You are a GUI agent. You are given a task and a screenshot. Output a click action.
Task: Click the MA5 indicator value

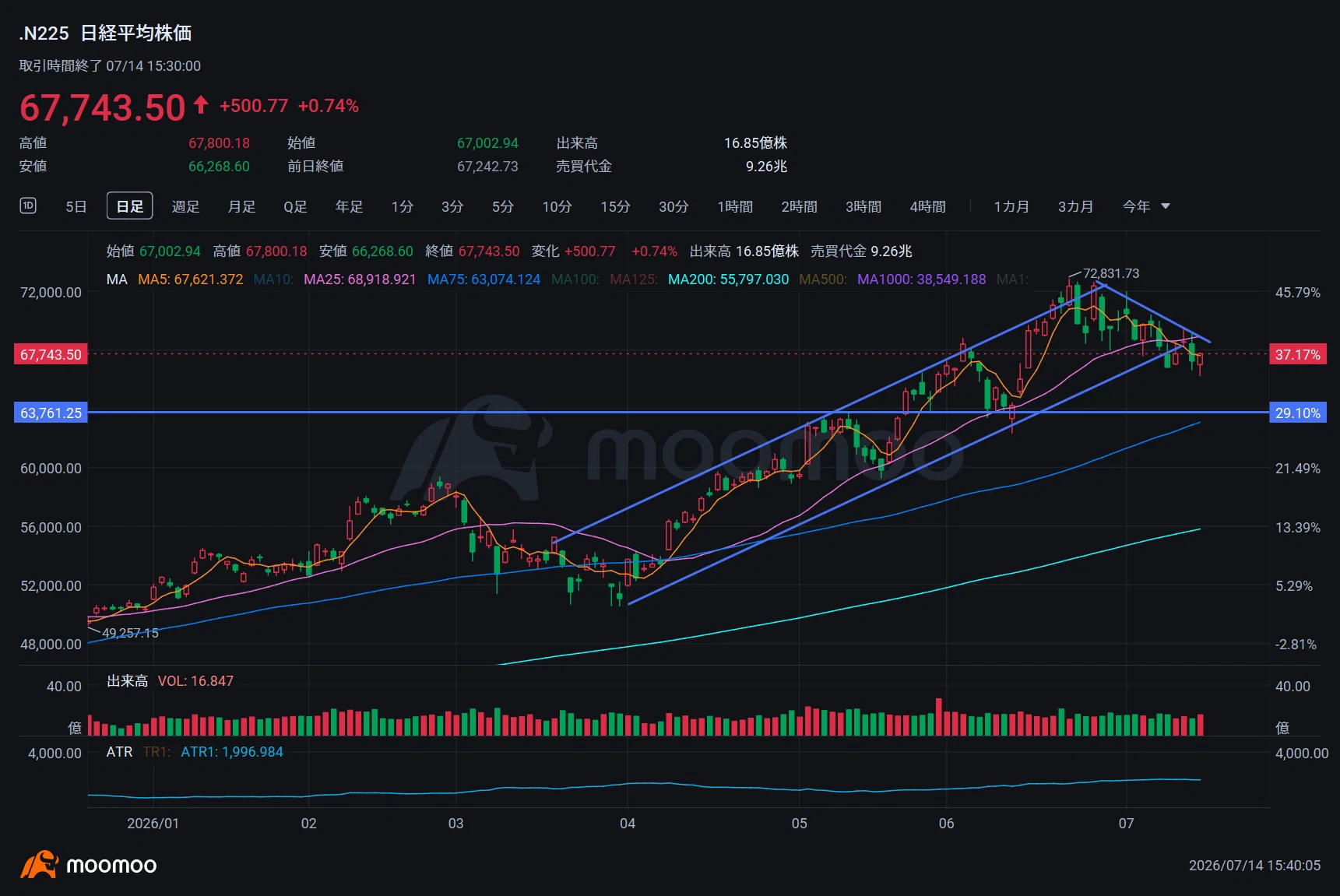[x=191, y=279]
